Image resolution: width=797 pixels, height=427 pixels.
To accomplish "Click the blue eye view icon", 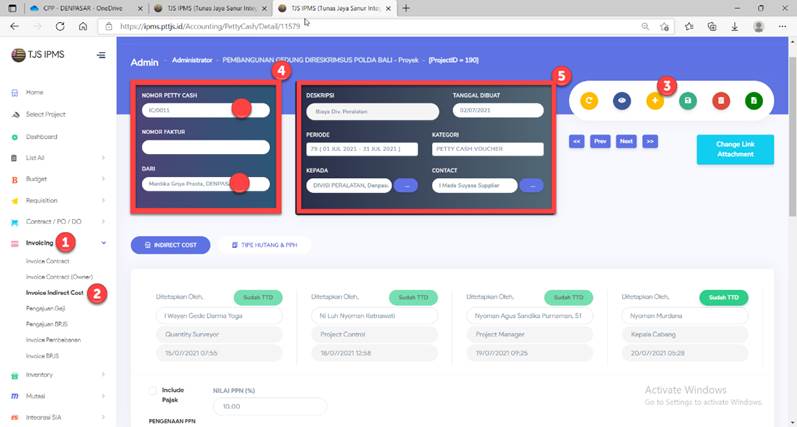I will coord(622,101).
